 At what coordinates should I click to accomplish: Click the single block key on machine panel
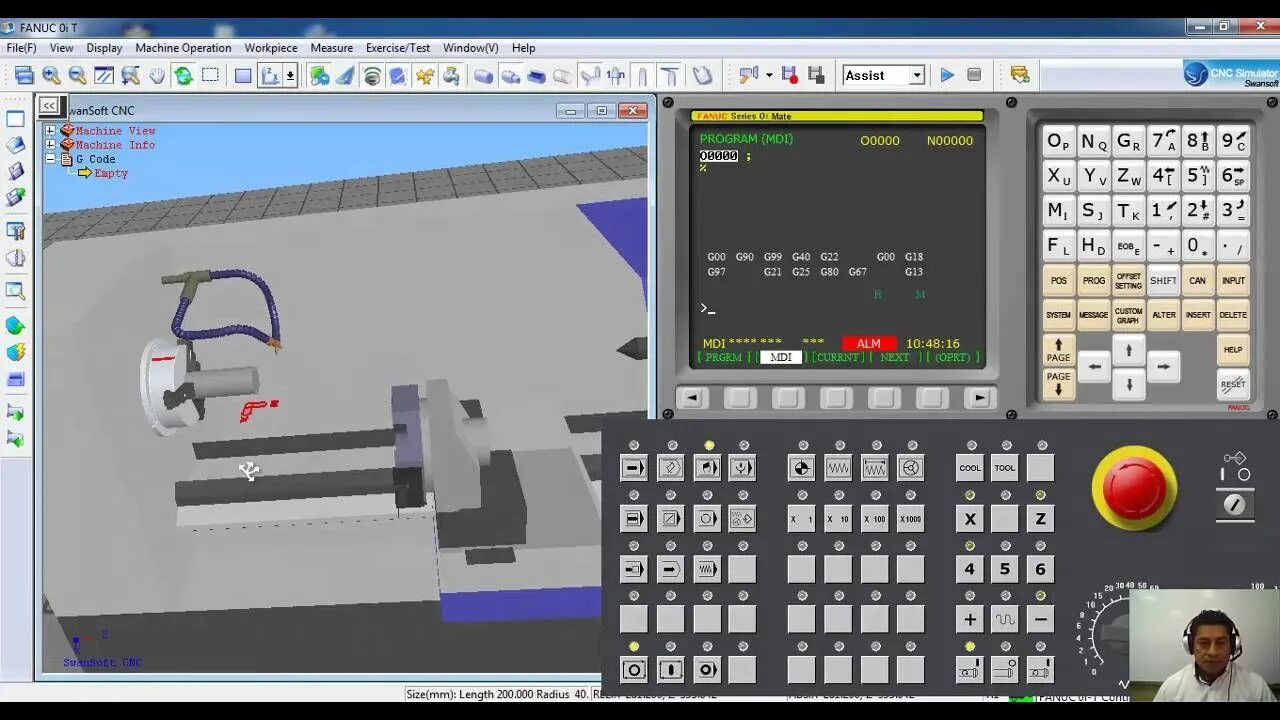tap(634, 518)
